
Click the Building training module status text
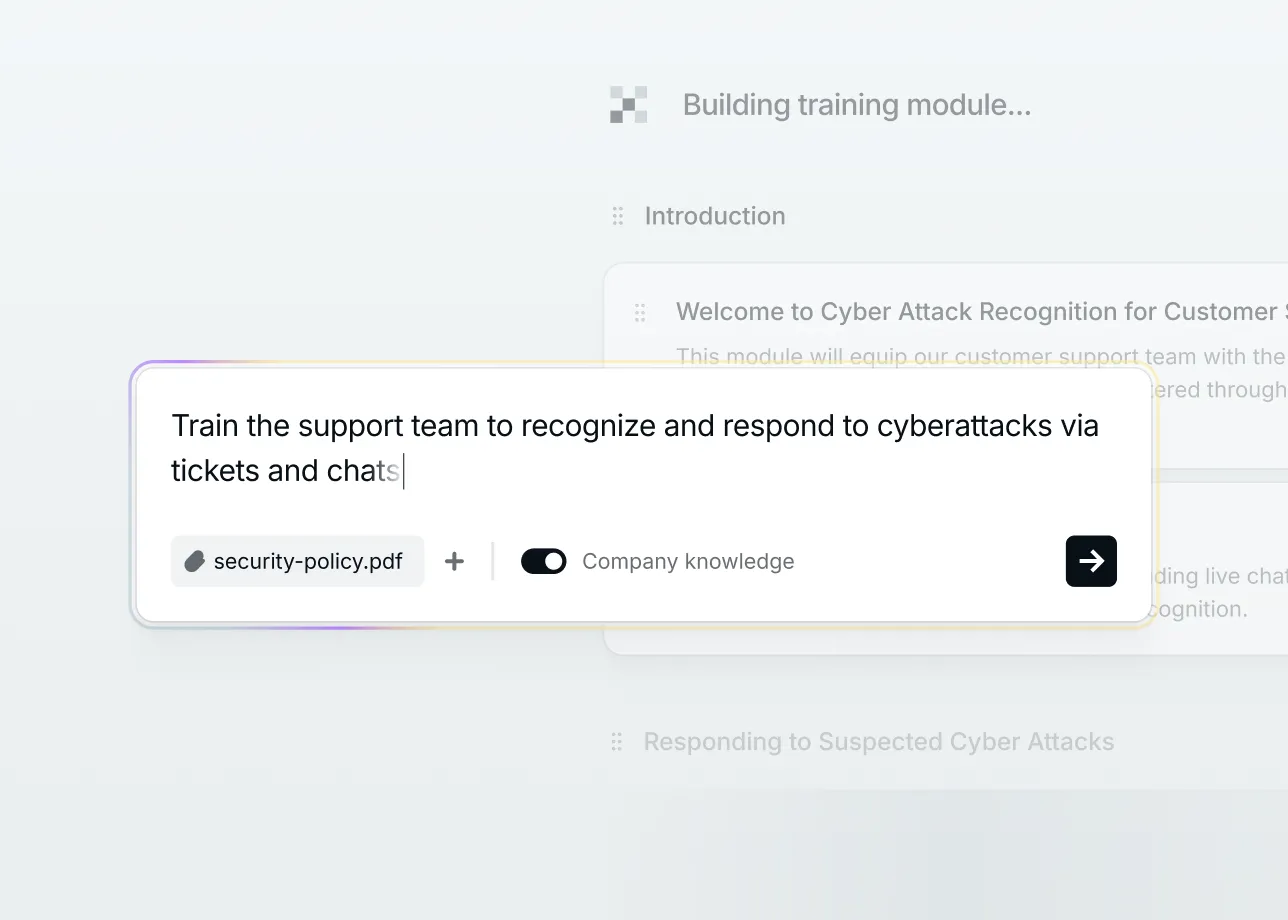click(x=856, y=105)
